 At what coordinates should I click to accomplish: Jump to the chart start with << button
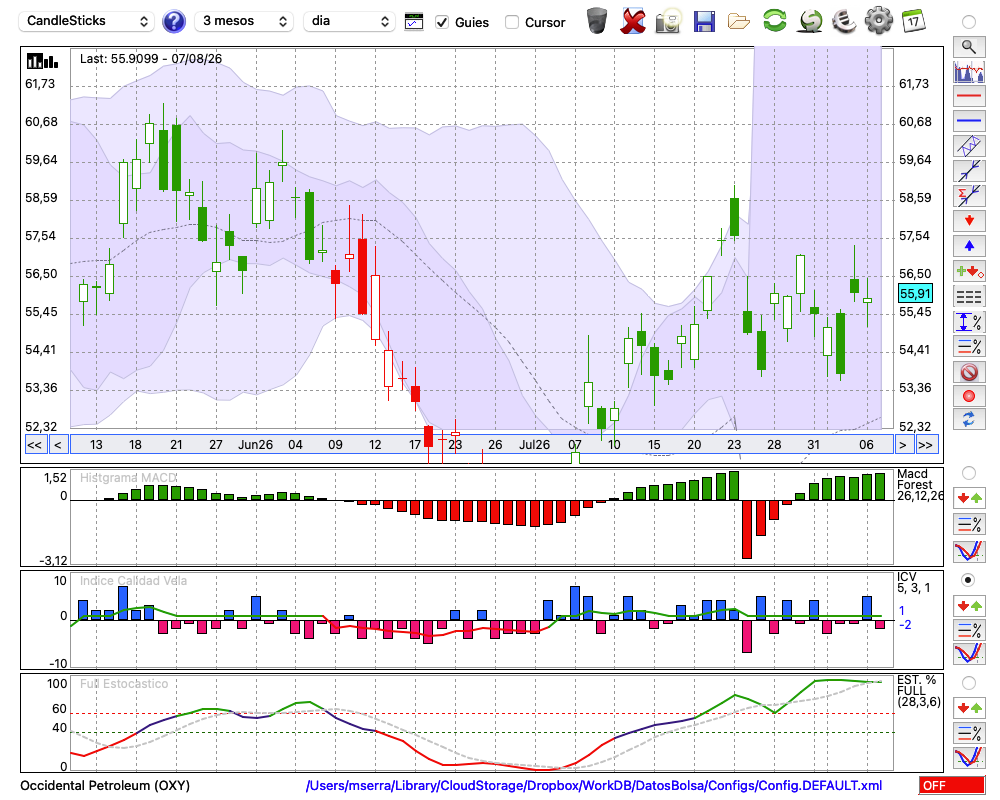click(34, 445)
